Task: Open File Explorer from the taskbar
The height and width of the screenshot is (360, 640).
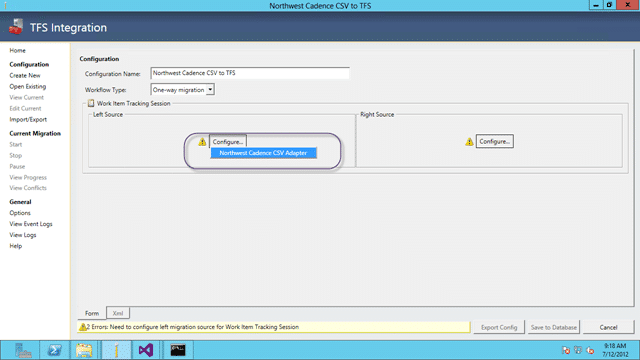Action: click(x=84, y=350)
